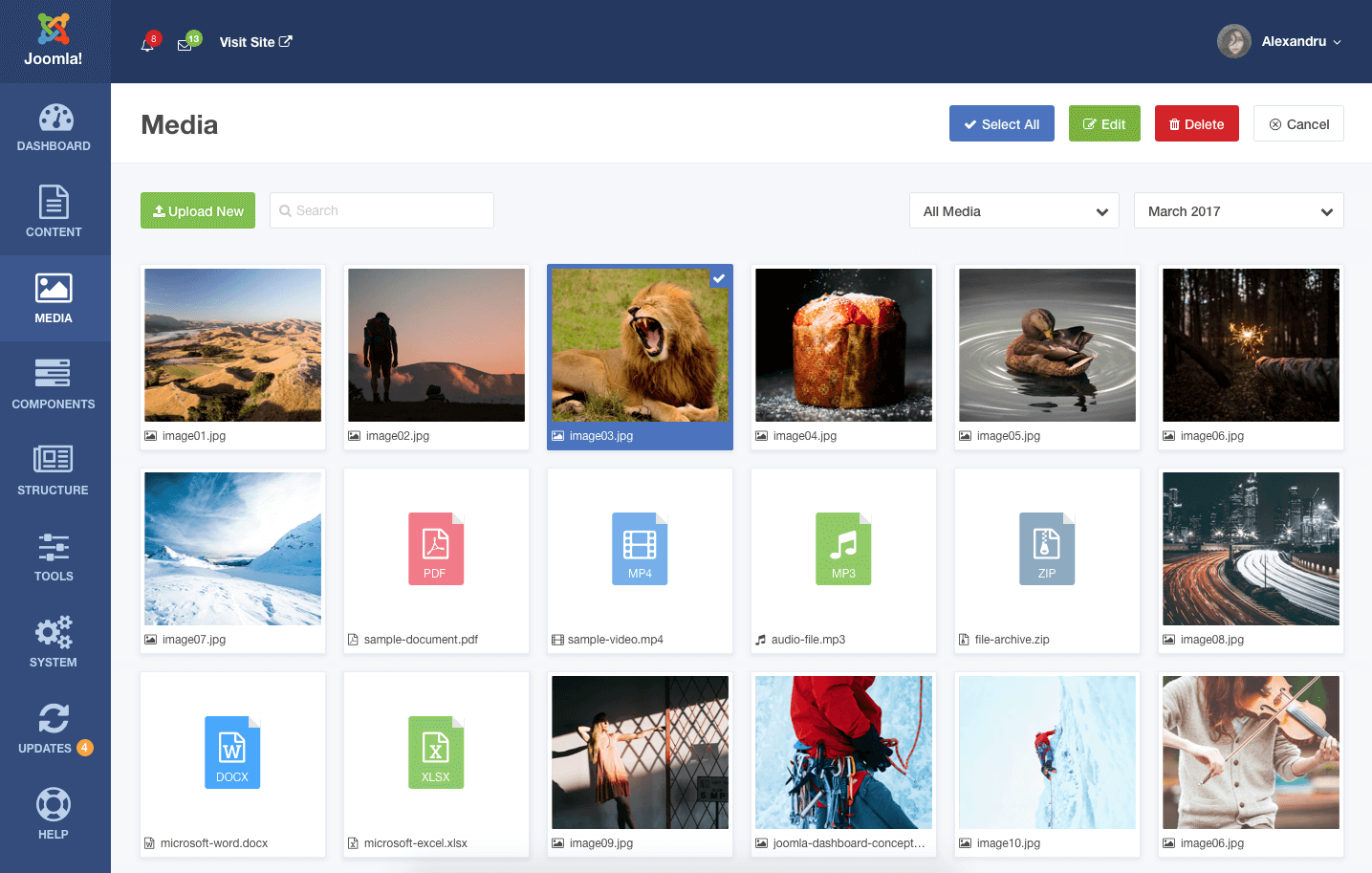This screenshot has width=1372, height=873.
Task: Expand the All Media filter dropdown
Action: pyautogui.click(x=1013, y=211)
